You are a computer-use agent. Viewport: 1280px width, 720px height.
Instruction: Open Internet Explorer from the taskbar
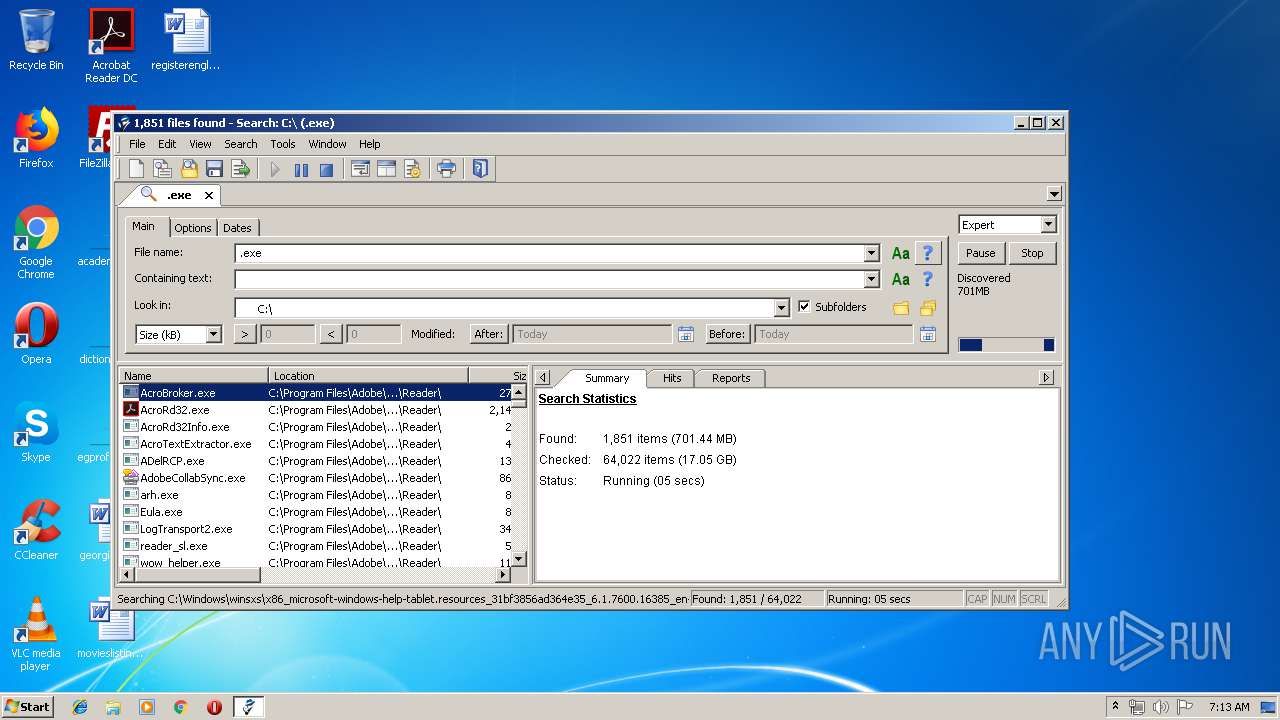pyautogui.click(x=80, y=707)
